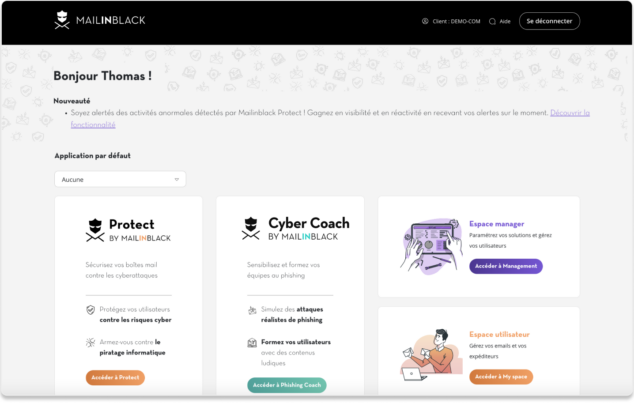
Task: Click the shield checkmark icon in Protect card
Action: 91,310
